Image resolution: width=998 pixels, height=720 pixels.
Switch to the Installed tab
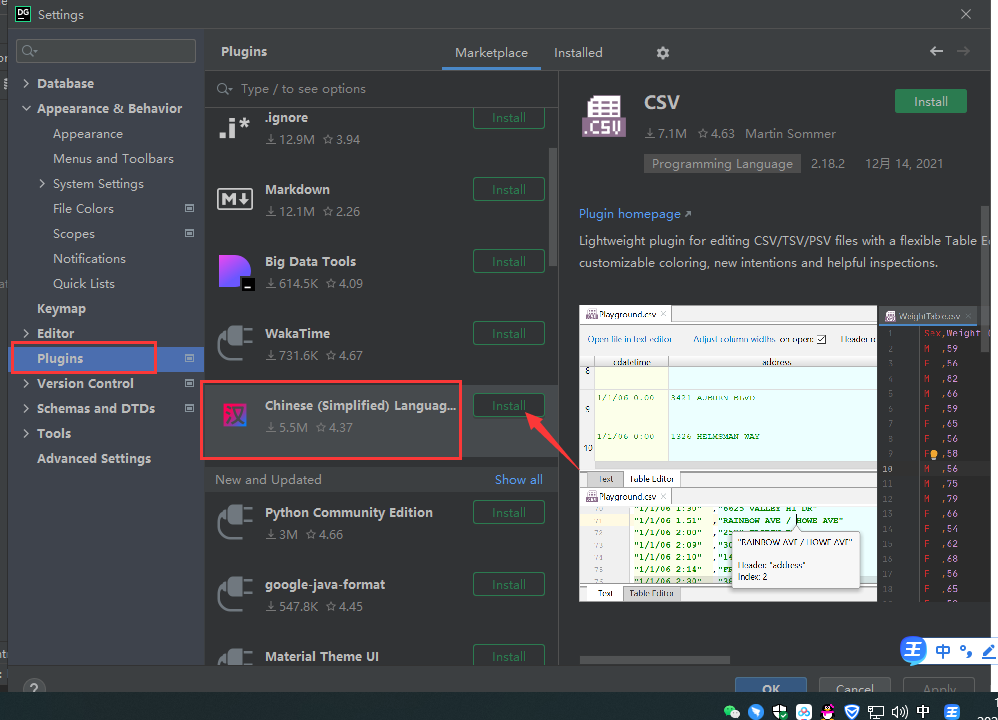(x=578, y=53)
